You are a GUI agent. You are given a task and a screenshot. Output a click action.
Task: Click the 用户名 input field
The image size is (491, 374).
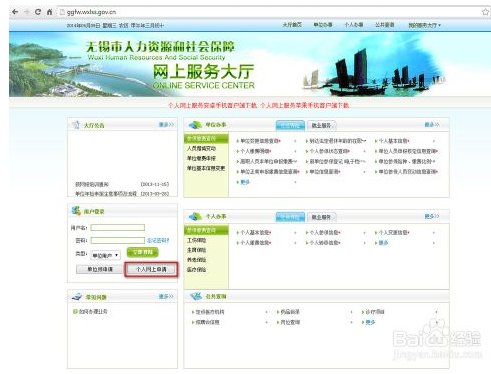click(x=118, y=227)
